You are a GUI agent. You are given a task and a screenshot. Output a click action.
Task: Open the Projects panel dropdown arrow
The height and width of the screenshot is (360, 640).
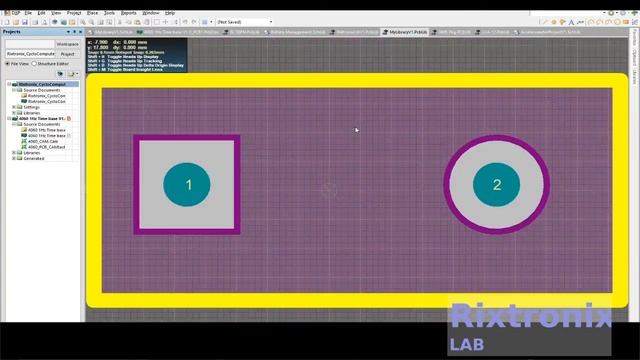tap(68, 32)
